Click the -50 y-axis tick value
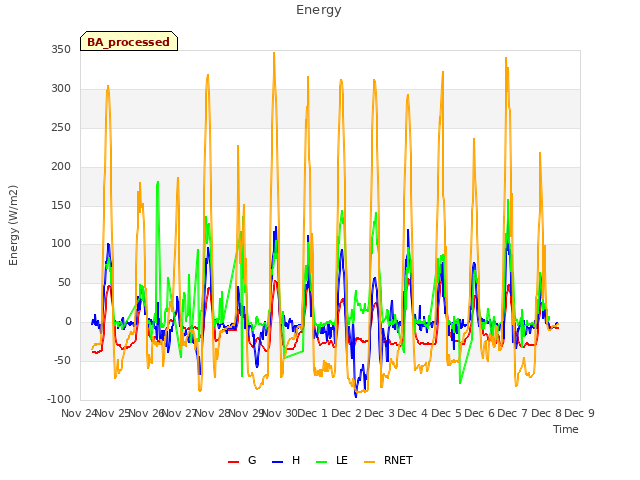640x480 pixels. pyautogui.click(x=62, y=360)
